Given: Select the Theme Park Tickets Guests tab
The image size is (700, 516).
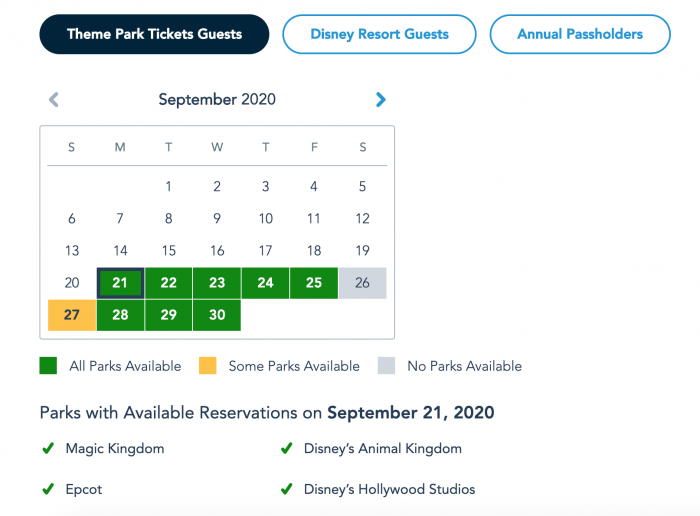Looking at the screenshot, I should [154, 34].
